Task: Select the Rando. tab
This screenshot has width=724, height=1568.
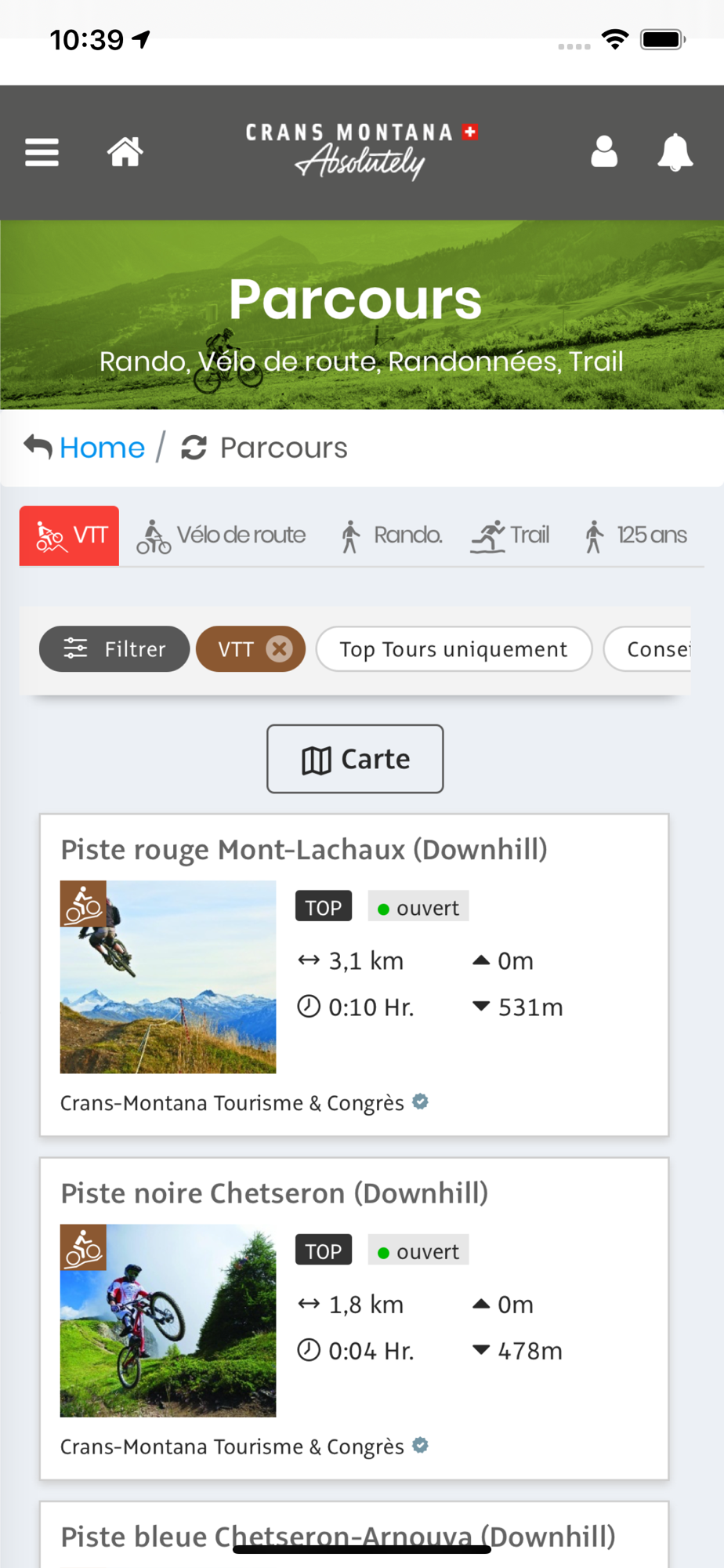Action: pos(392,535)
